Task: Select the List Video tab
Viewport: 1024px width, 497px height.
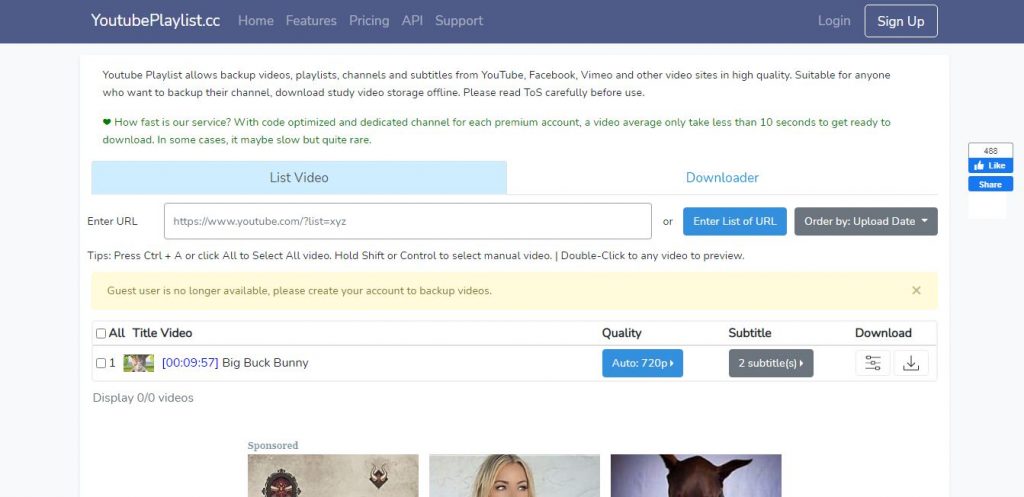Action: click(299, 178)
